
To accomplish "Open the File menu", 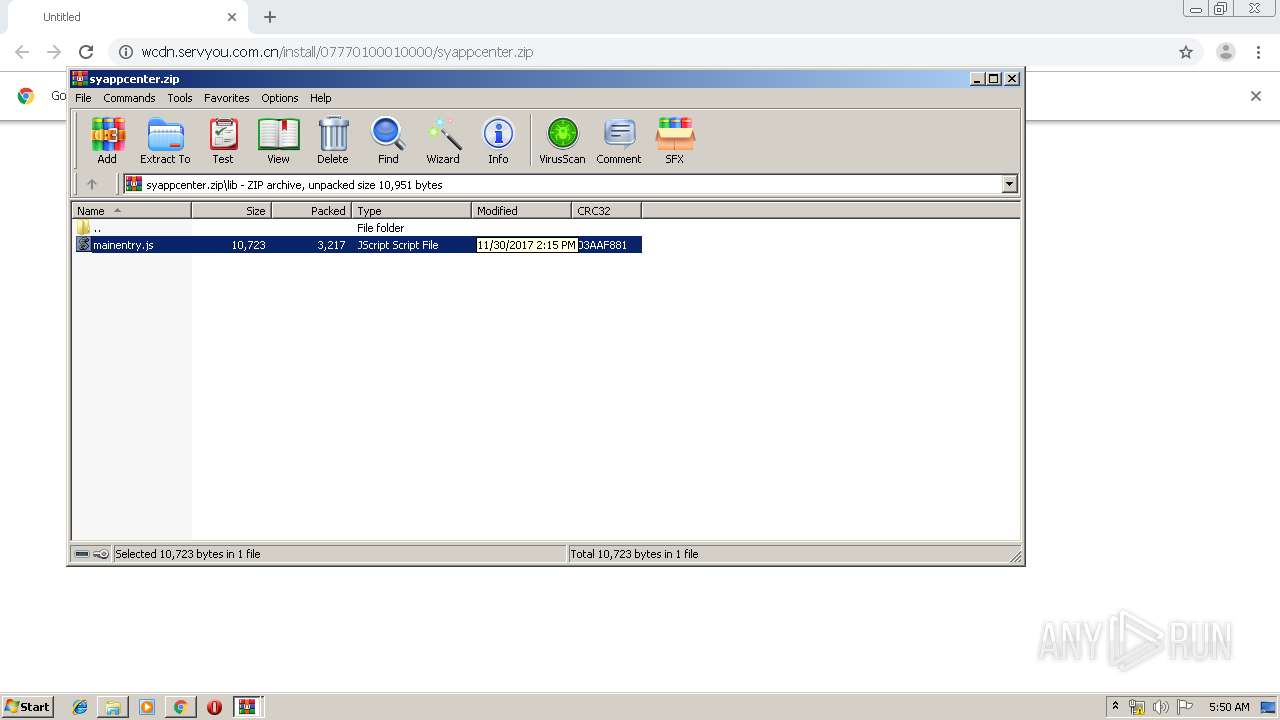I will pyautogui.click(x=83, y=98).
